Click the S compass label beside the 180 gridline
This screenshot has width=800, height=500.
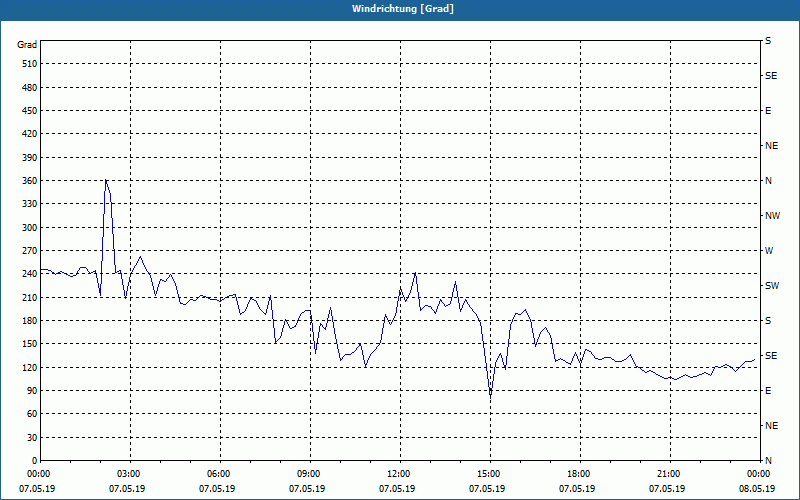(x=768, y=321)
